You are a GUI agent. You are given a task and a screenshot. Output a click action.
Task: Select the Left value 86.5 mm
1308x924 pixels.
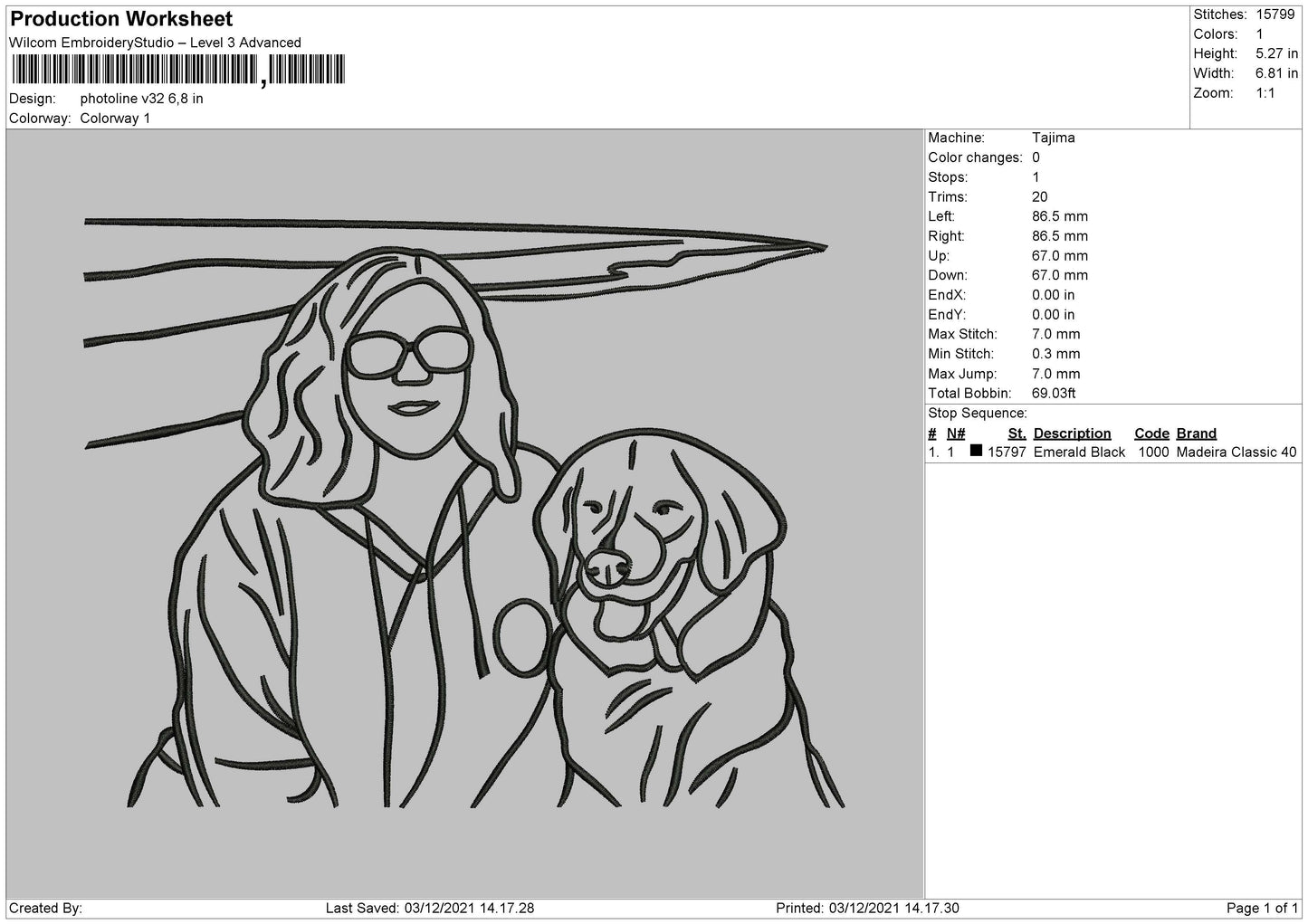[x=1060, y=216]
